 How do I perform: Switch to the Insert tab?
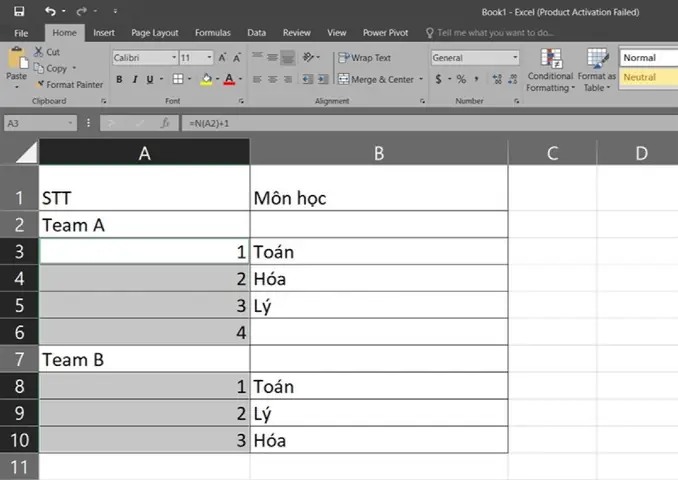[x=104, y=33]
